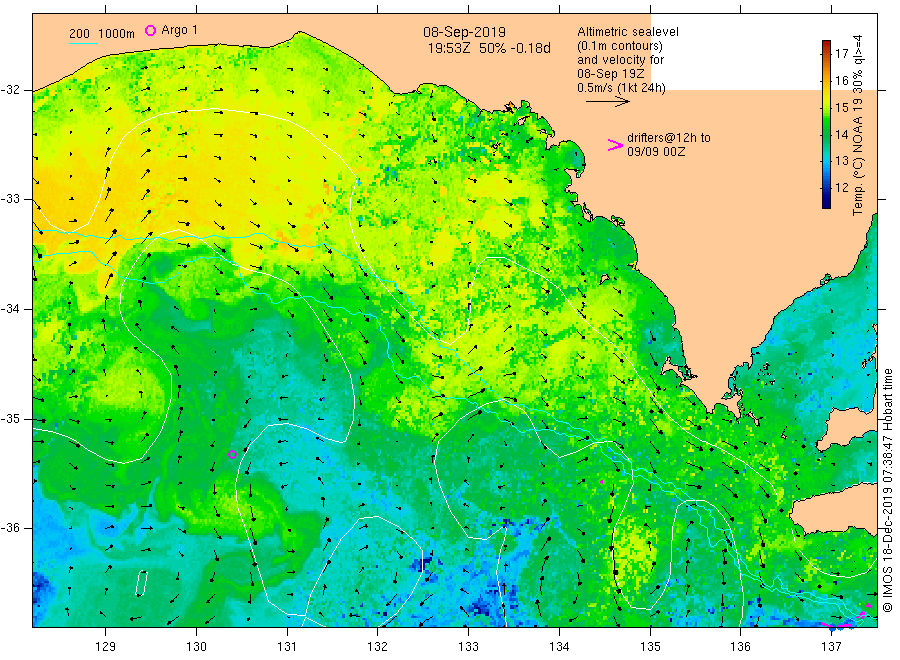
Task: Click the 'Argo 1' legend text
Action: pyautogui.click(x=179, y=30)
